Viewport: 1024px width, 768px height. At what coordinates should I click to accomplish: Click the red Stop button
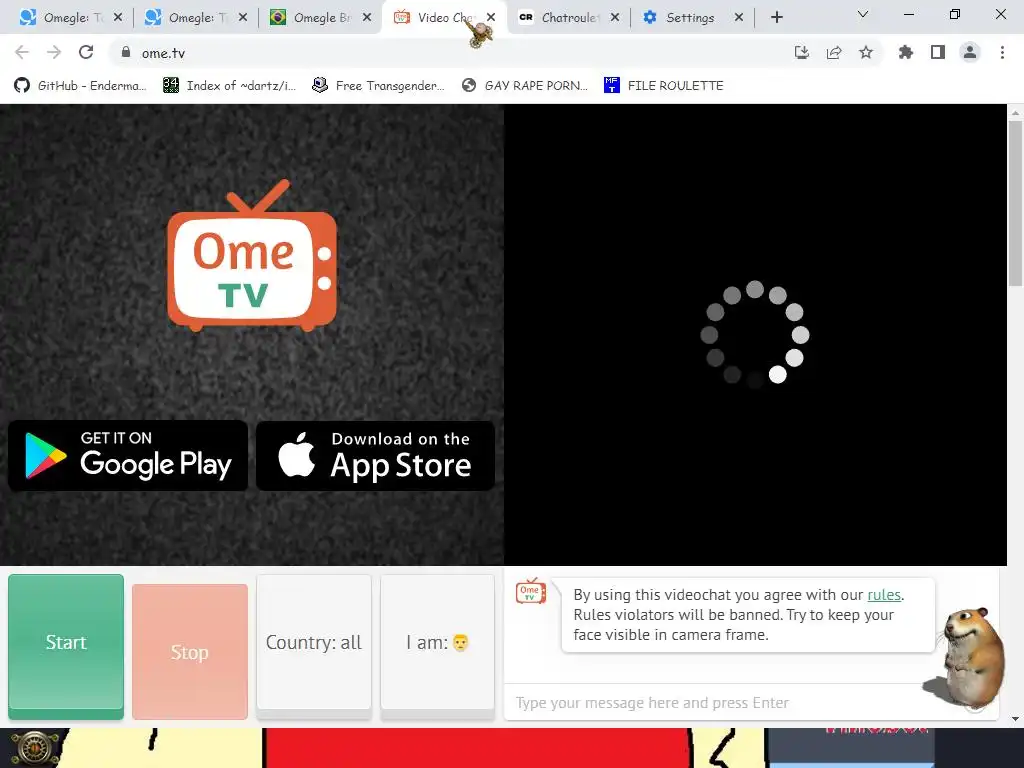(x=190, y=652)
